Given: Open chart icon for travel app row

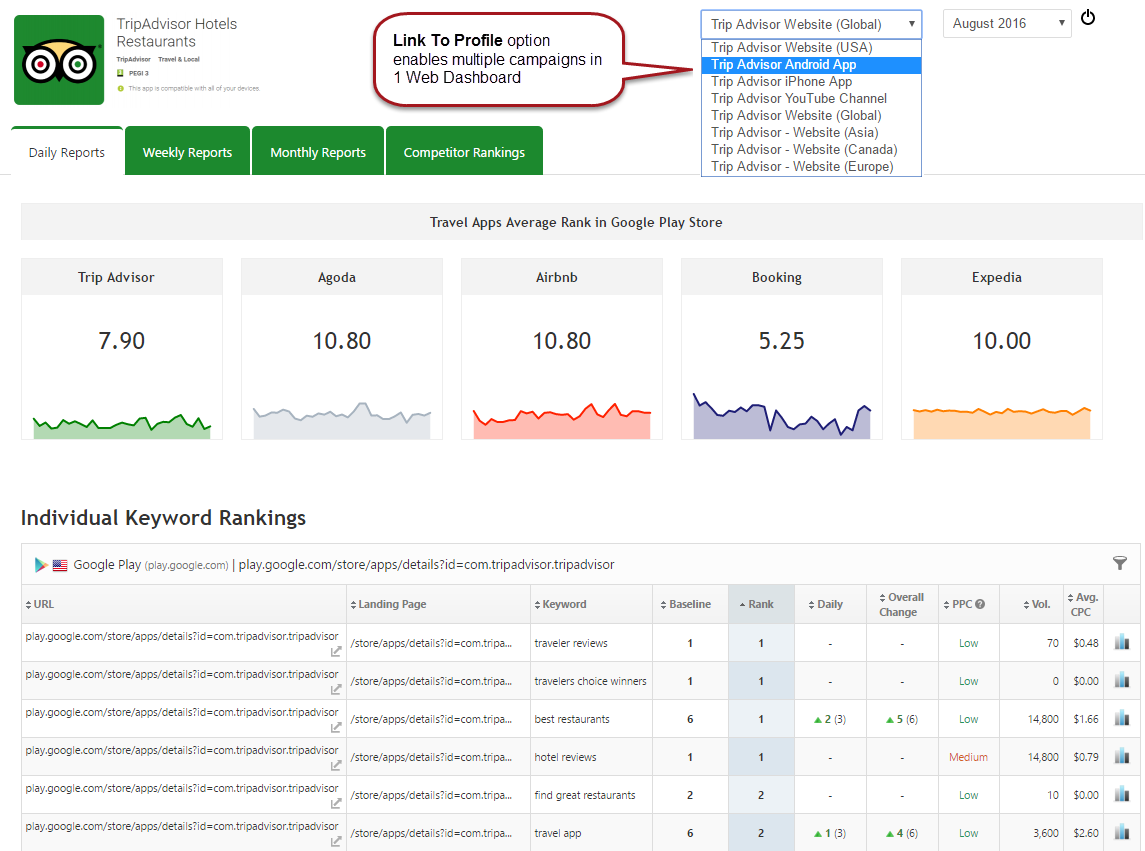Looking at the screenshot, I should [x=1121, y=833].
